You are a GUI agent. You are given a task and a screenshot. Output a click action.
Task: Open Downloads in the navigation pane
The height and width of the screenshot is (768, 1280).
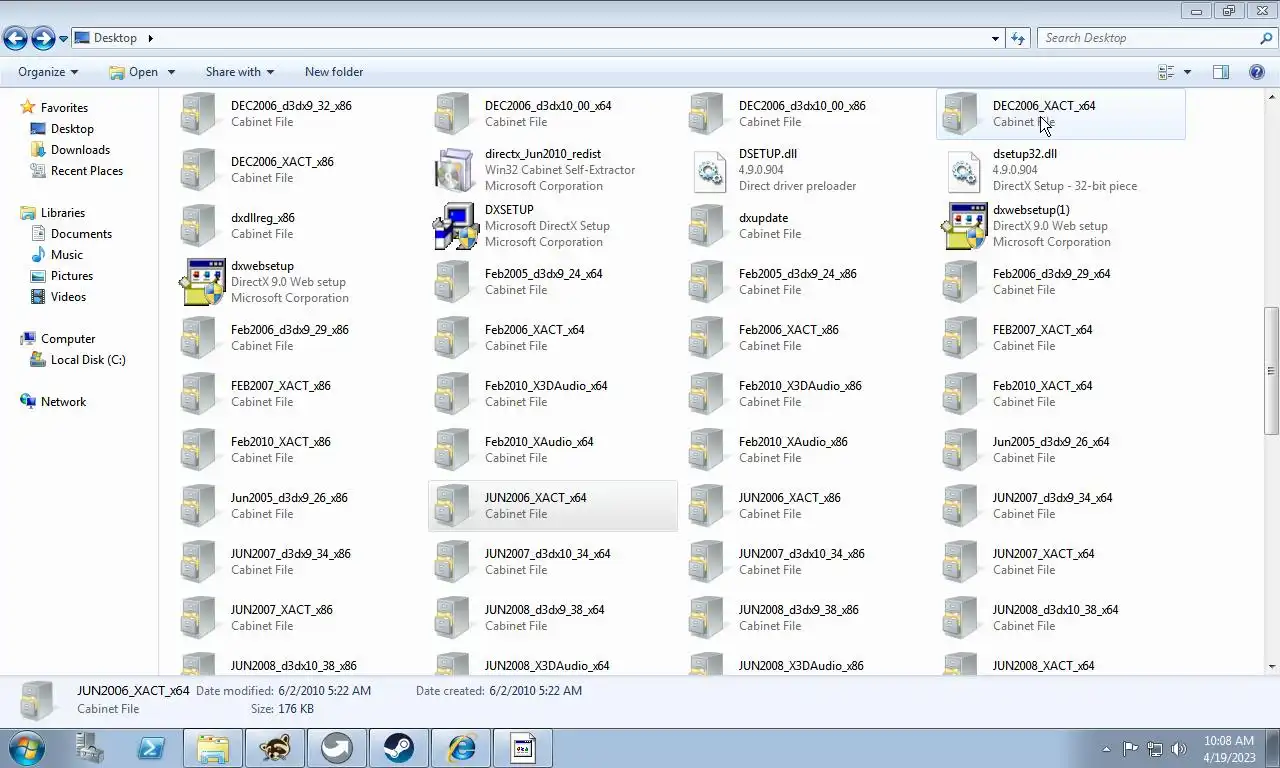pyautogui.click(x=80, y=150)
